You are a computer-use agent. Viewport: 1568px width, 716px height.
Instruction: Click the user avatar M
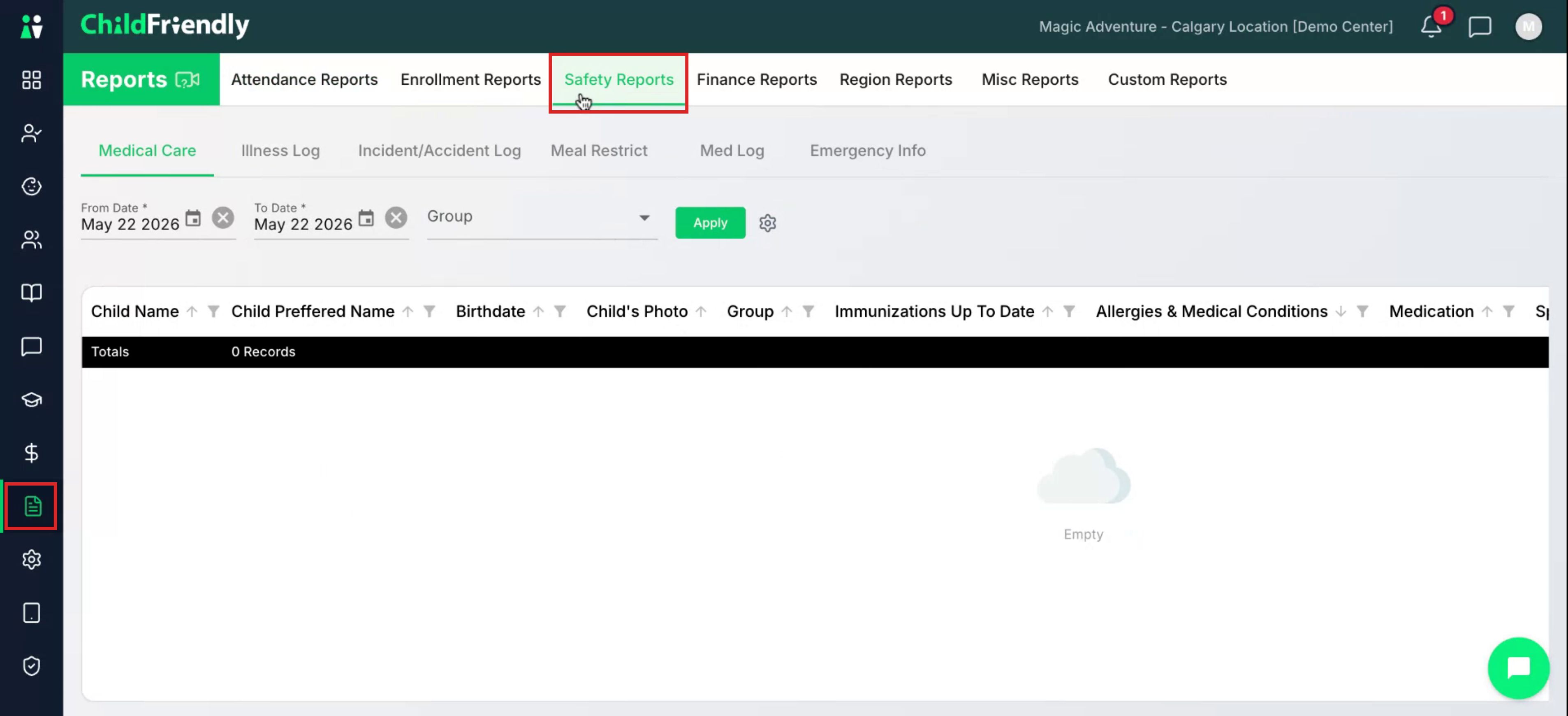coord(1528,27)
